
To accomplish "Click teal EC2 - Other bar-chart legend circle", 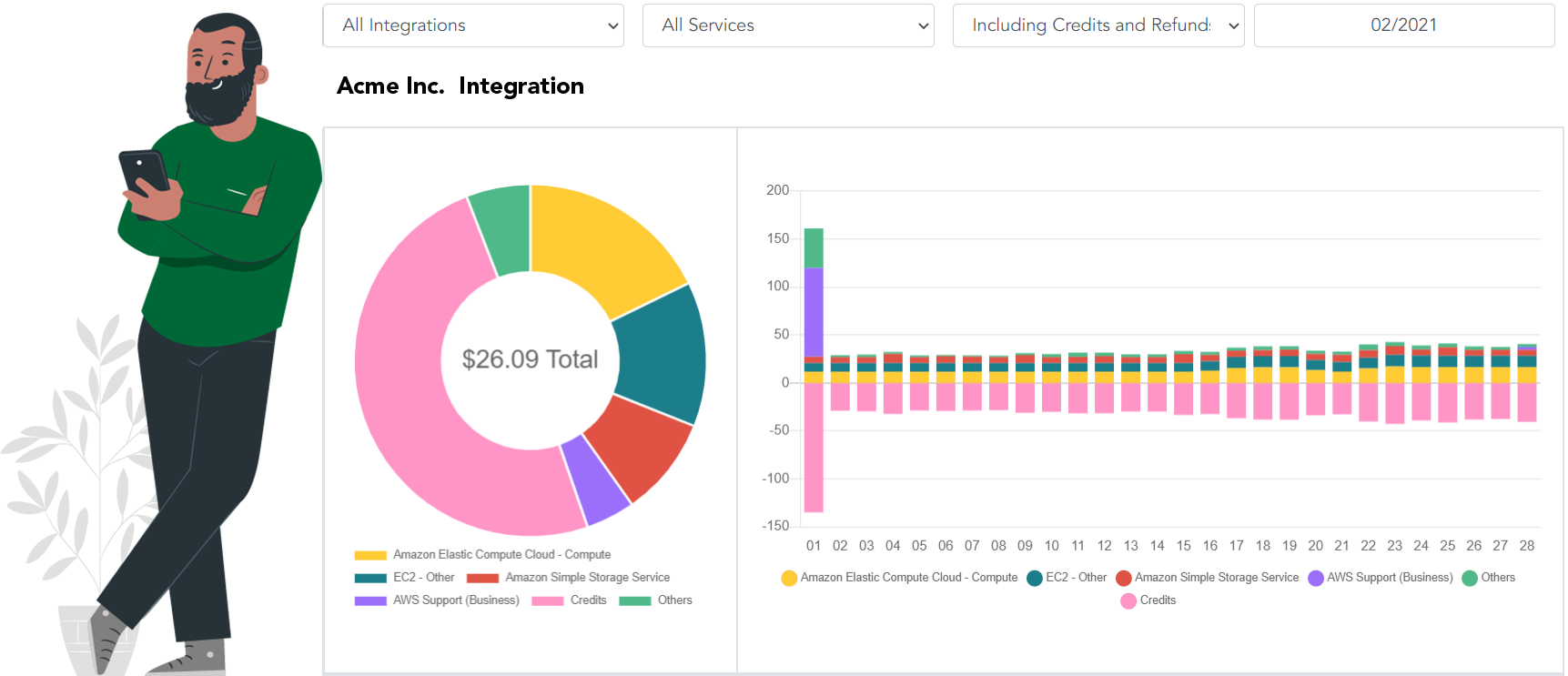I will point(1034,578).
